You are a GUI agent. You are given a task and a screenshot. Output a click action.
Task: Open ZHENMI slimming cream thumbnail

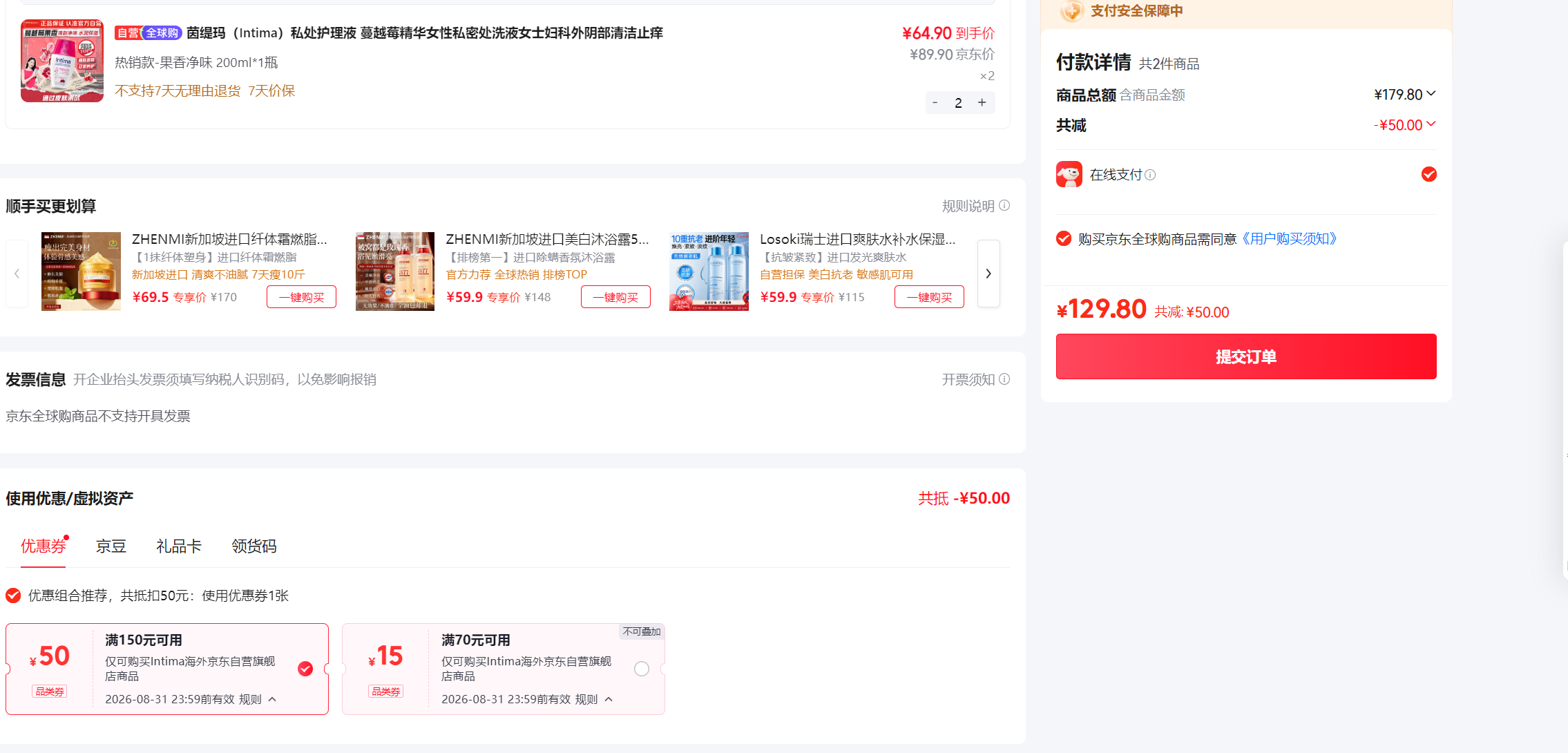(x=81, y=271)
